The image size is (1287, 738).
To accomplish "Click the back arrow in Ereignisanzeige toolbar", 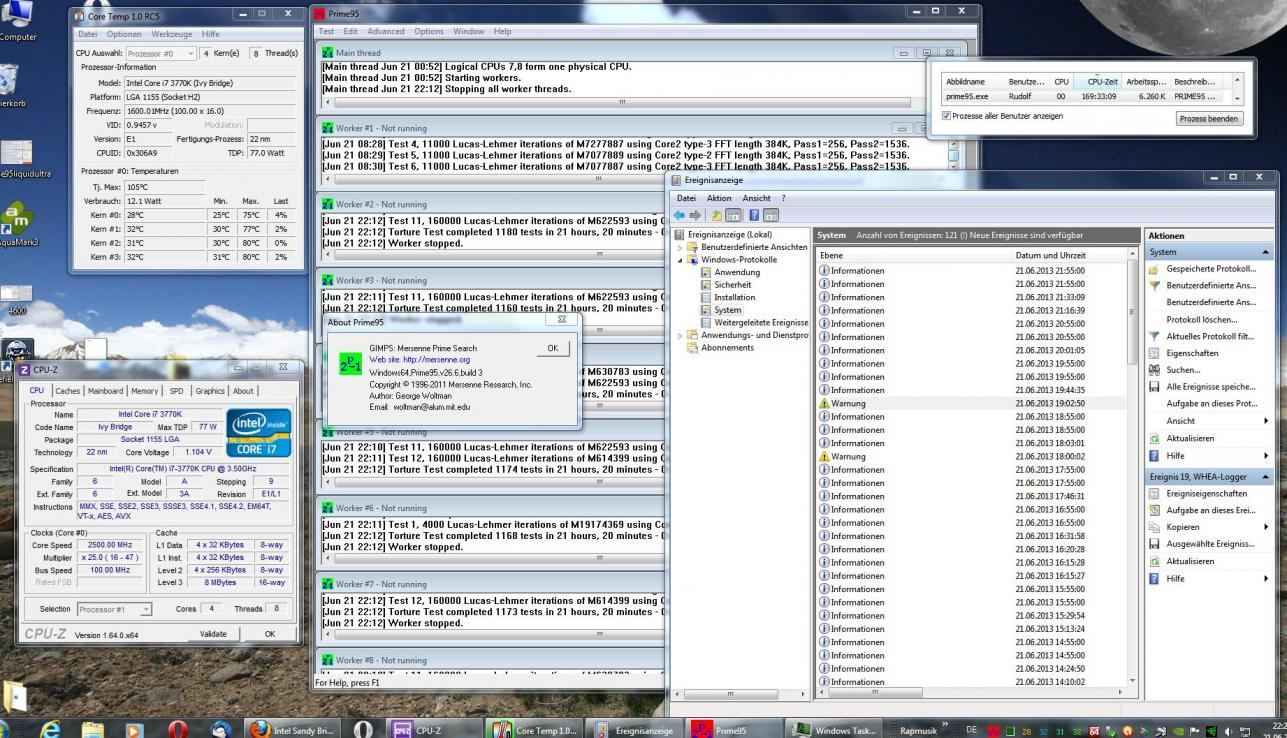I will click(680, 215).
